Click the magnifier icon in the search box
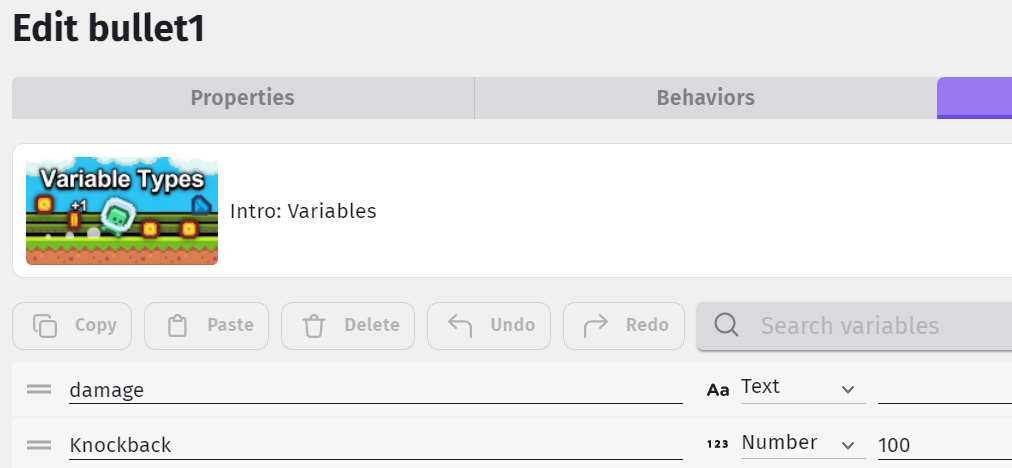Screen dimensions: 1012x468 click(727, 325)
